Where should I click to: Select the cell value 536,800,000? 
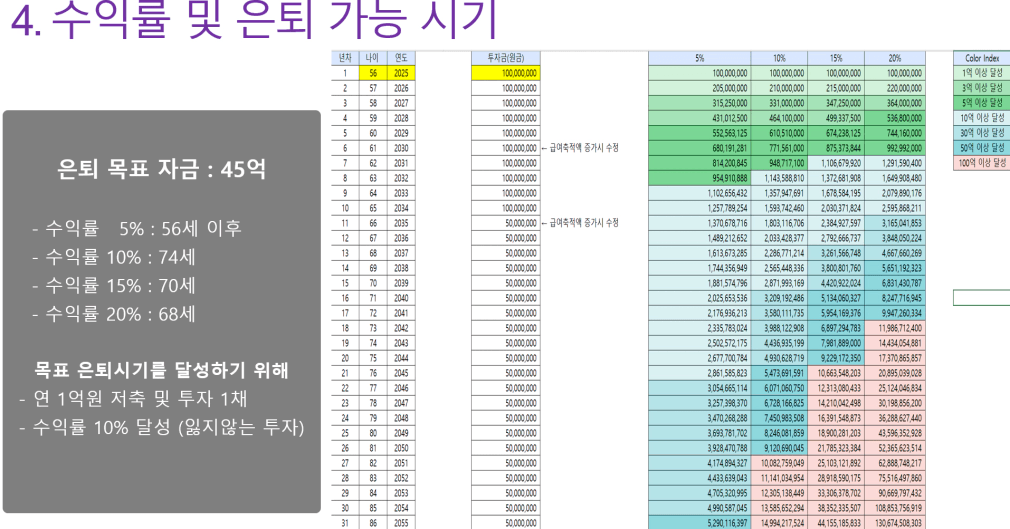895,118
